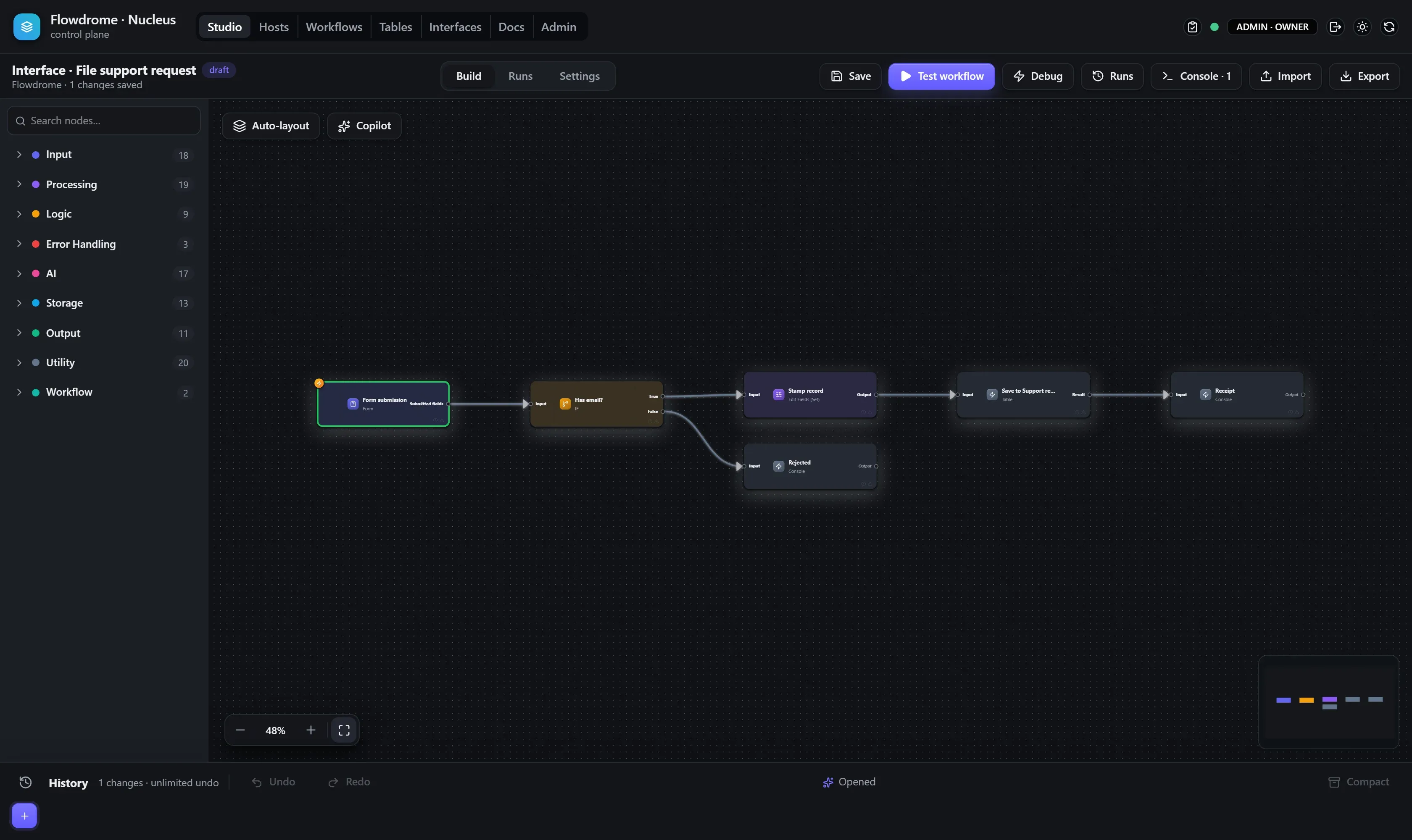Click the Flowdrome logo icon
Image resolution: width=1412 pixels, height=840 pixels.
pos(26,26)
